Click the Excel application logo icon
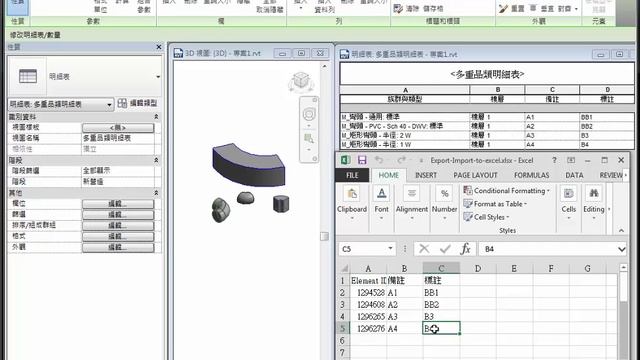This screenshot has height=360, width=640. [346, 160]
